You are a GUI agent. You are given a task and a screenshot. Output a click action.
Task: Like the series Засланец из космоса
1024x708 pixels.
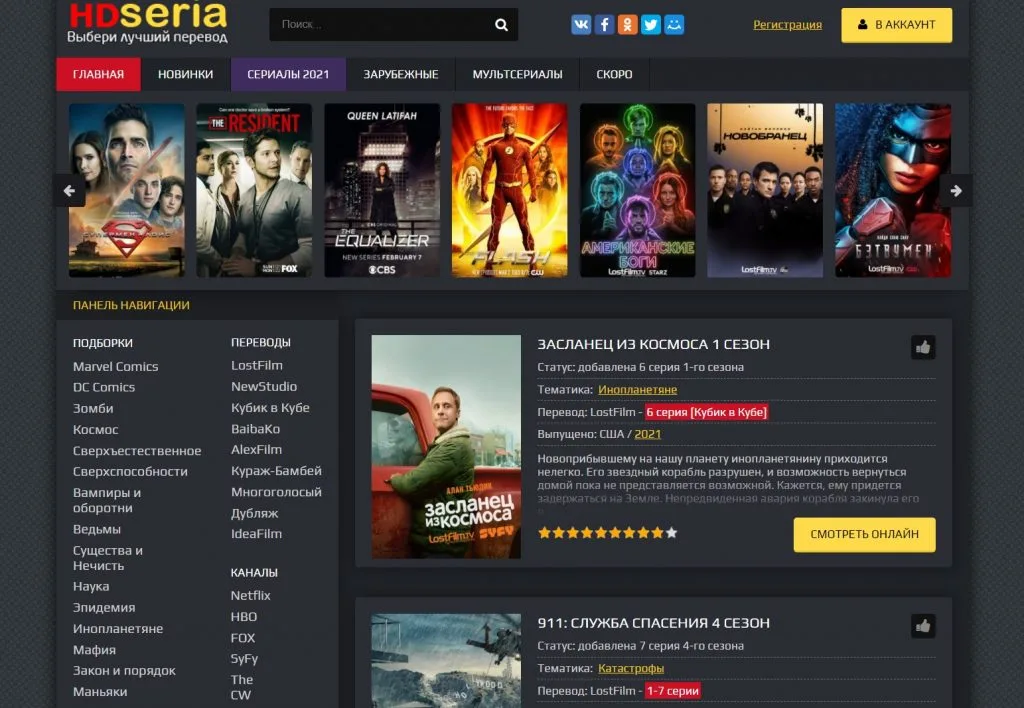tap(922, 347)
